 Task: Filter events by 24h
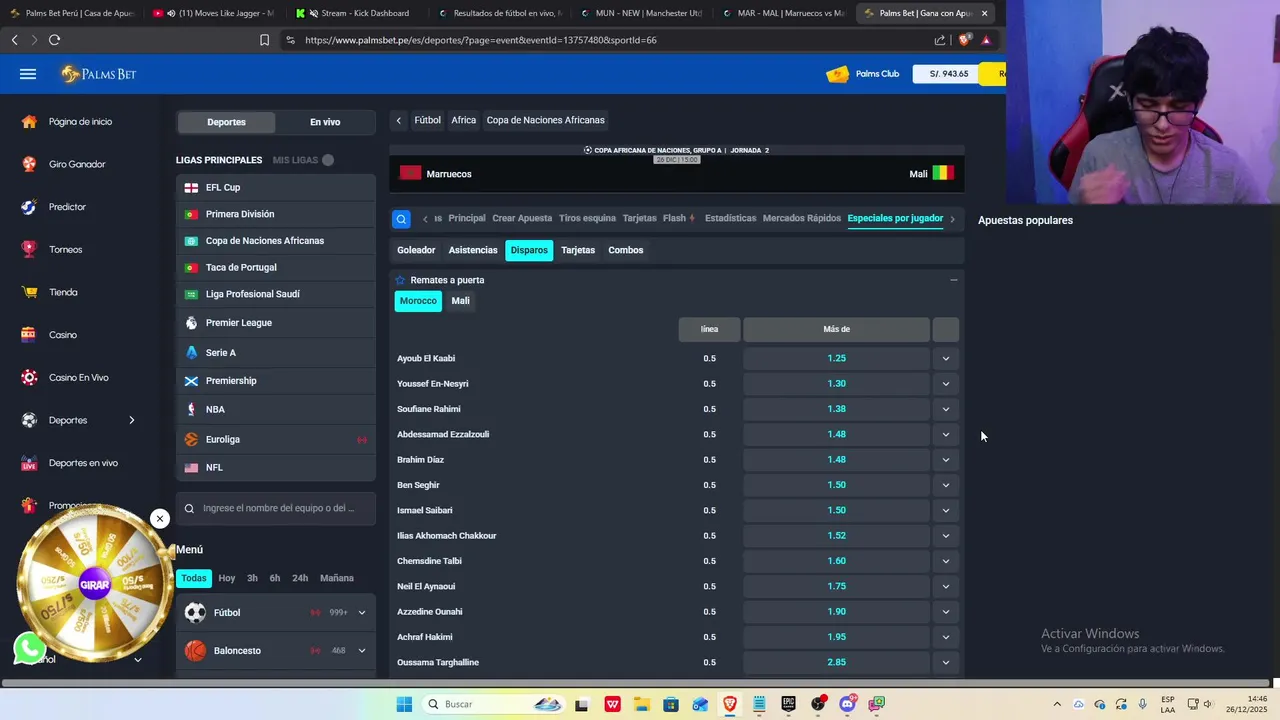point(300,578)
